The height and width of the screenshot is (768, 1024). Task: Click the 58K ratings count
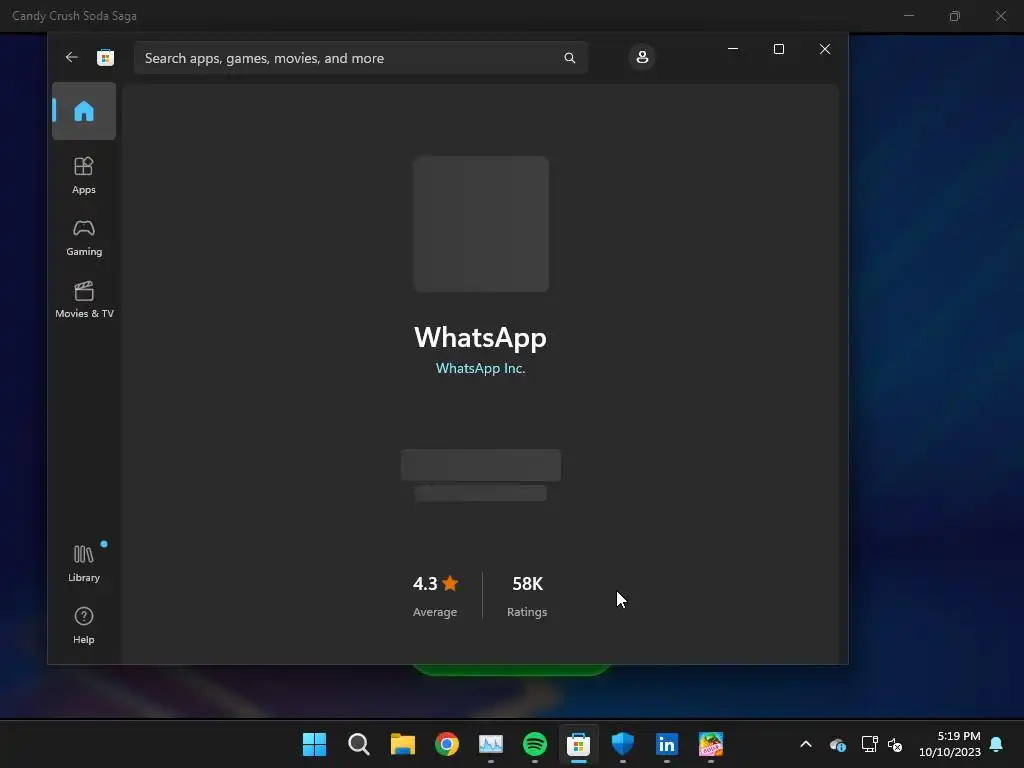tap(527, 584)
